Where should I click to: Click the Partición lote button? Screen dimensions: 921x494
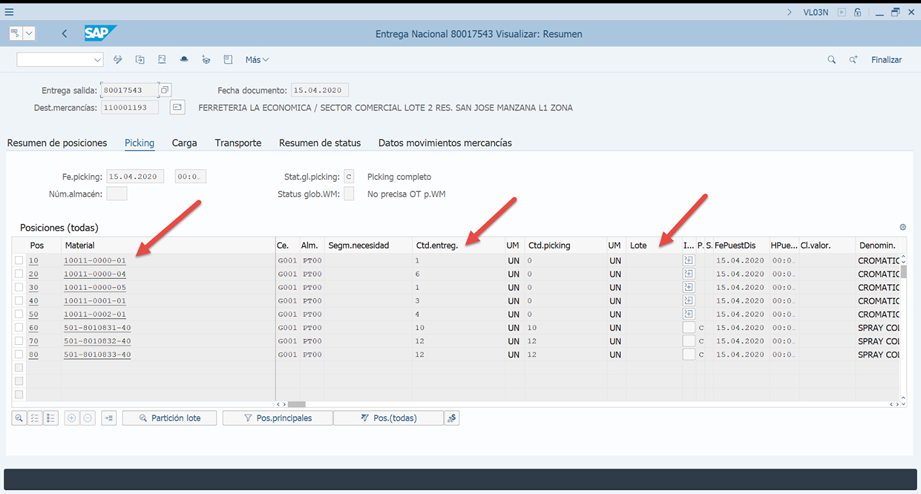click(169, 418)
